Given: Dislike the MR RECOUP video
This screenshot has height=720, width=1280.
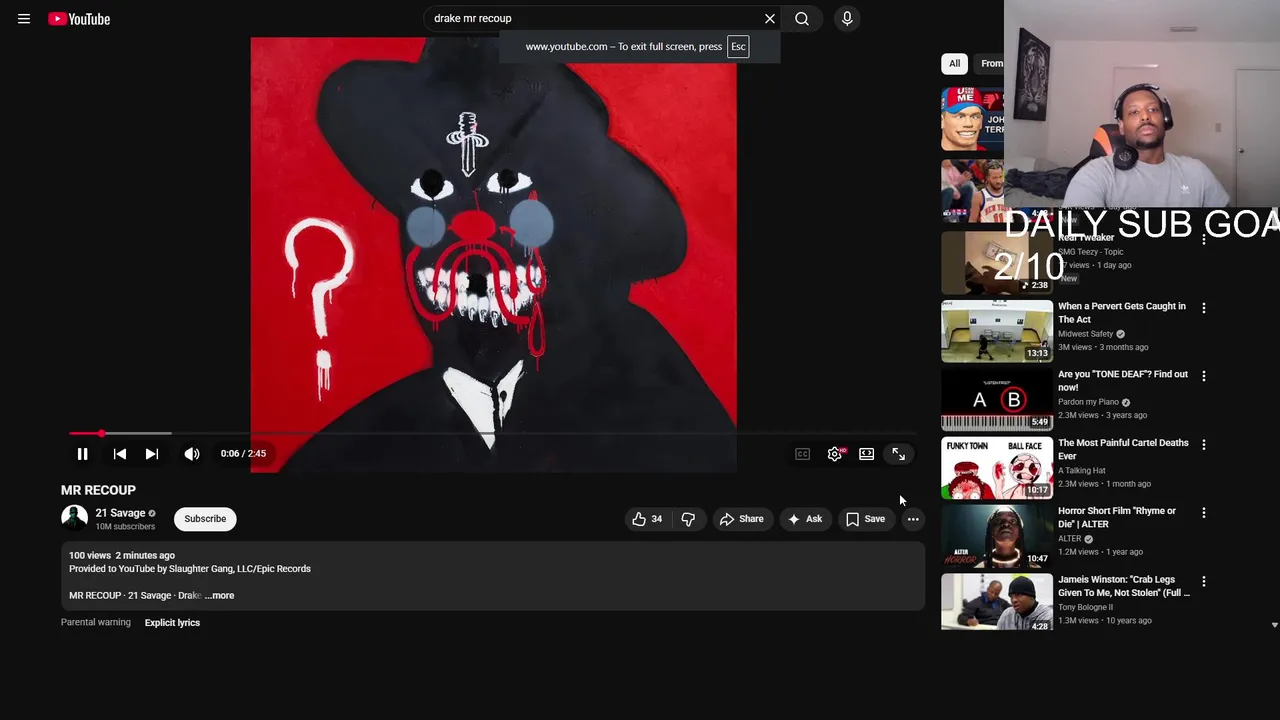Looking at the screenshot, I should (688, 519).
